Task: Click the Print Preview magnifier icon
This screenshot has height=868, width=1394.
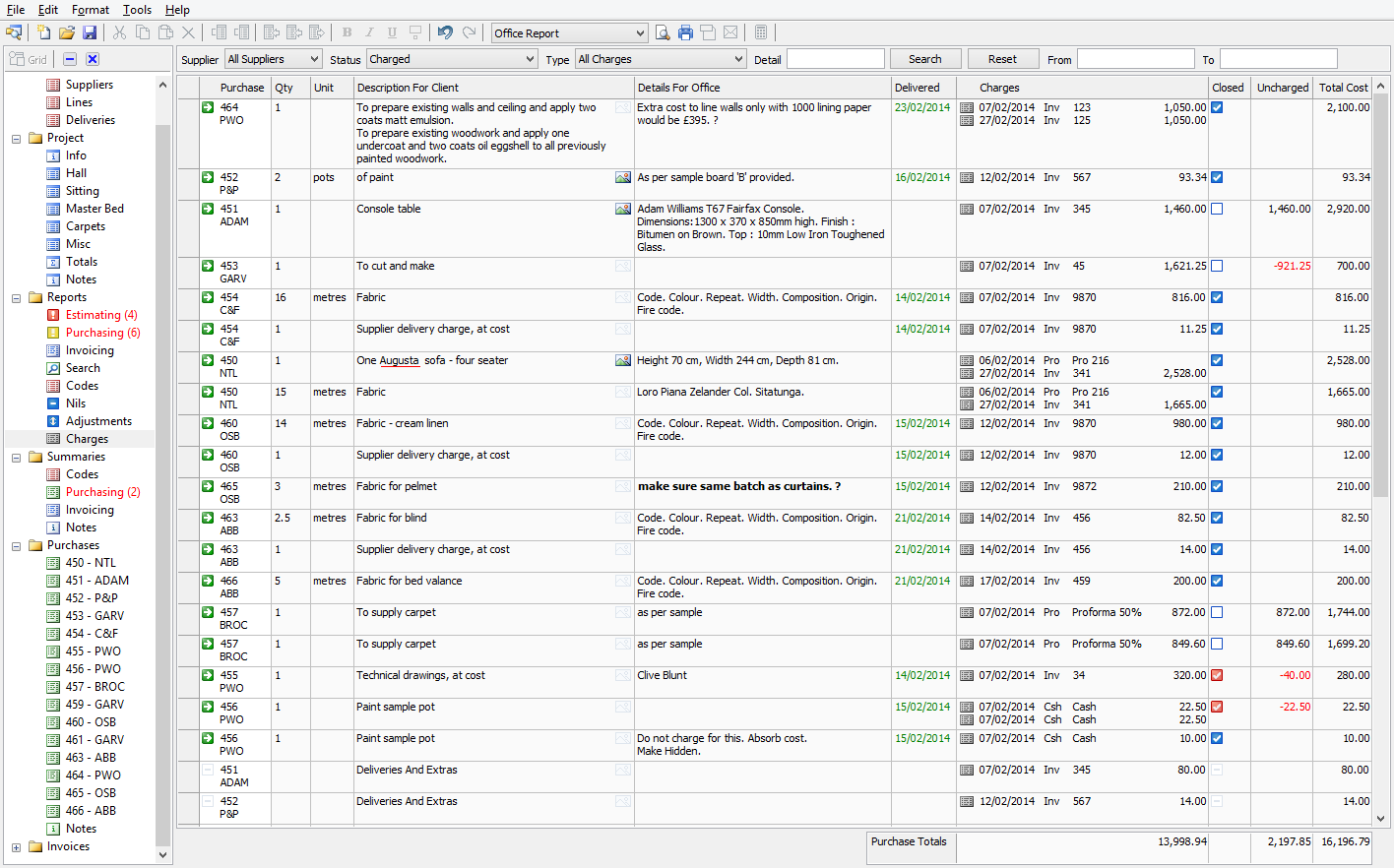Action: pos(663,32)
